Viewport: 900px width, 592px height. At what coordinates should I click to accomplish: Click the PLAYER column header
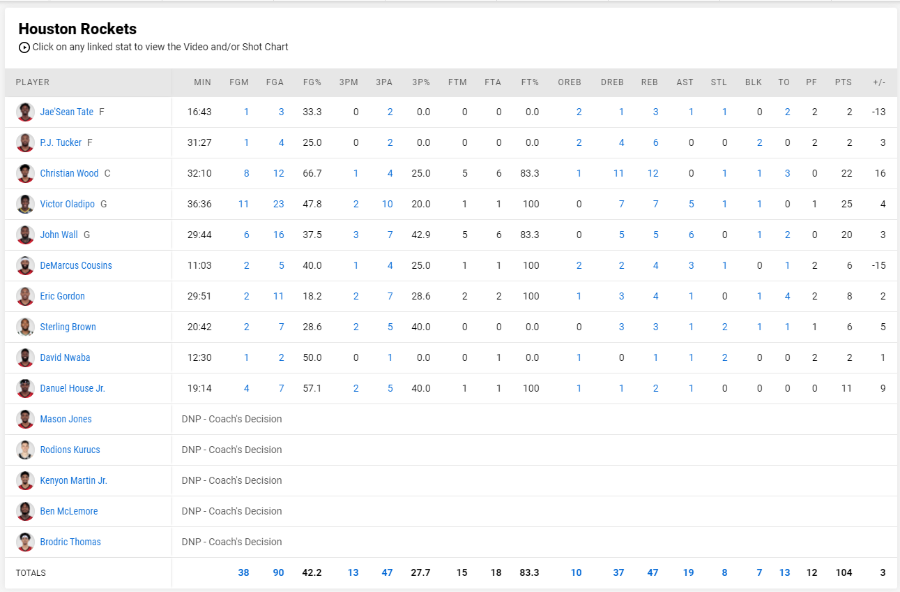[x=33, y=82]
